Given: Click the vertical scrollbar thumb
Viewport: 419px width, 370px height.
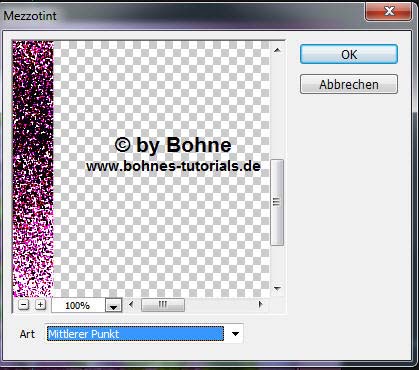Looking at the screenshot, I should click(x=277, y=202).
